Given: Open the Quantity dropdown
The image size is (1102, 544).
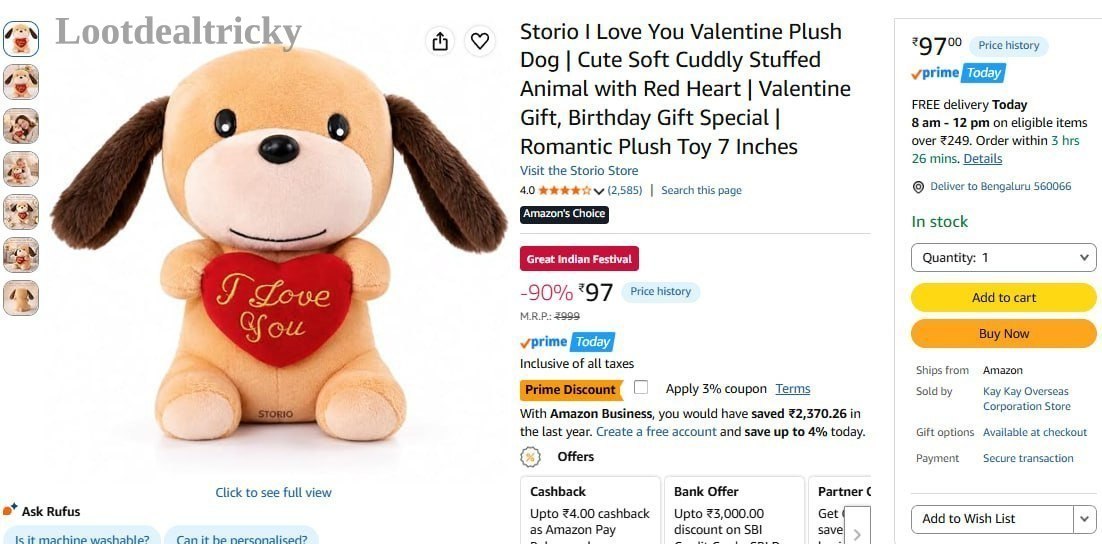Looking at the screenshot, I should coord(1004,257).
